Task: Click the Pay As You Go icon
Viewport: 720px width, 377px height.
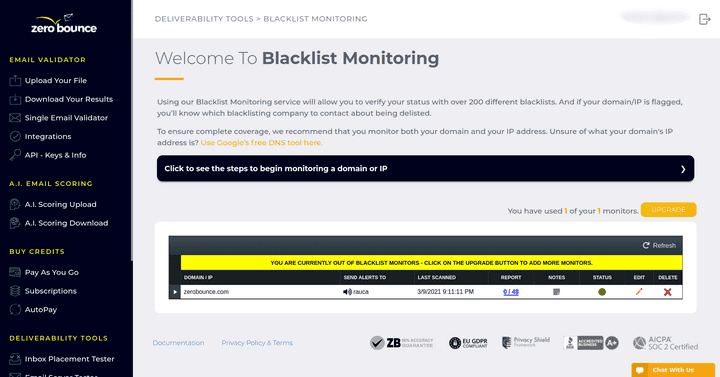Action: (x=15, y=272)
